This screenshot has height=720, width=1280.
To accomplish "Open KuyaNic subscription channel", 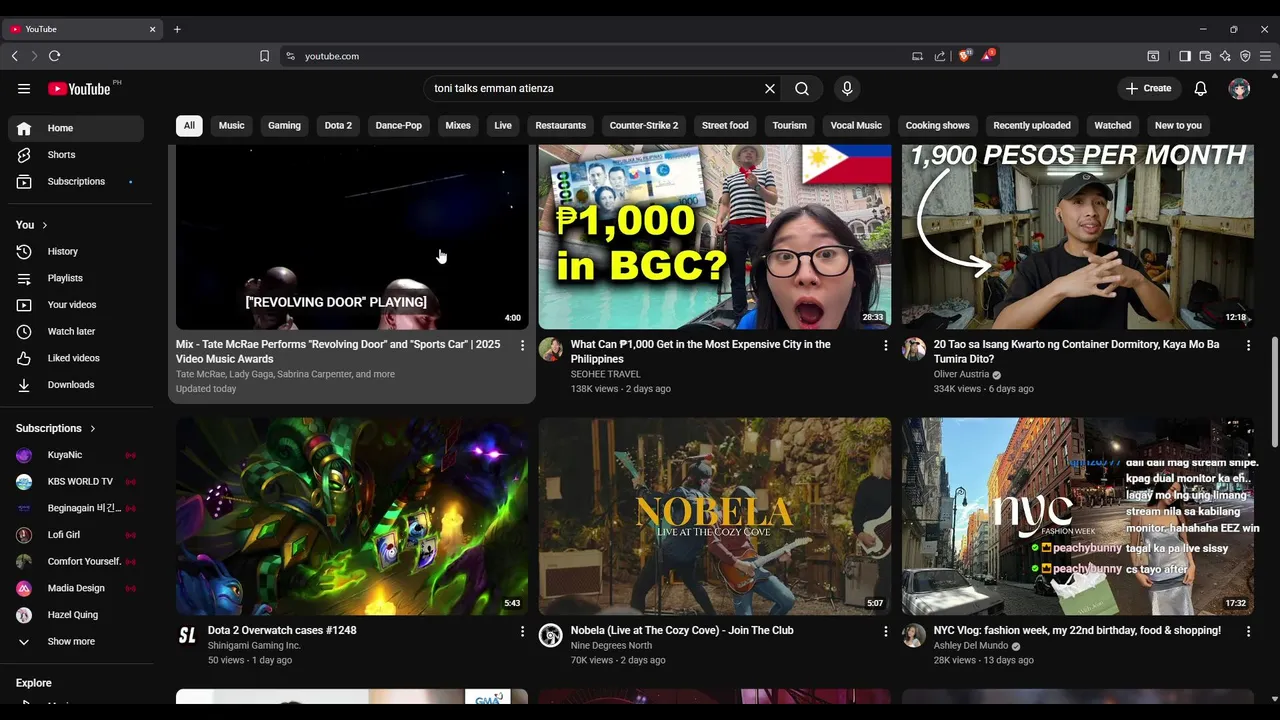I will click(x=76, y=455).
